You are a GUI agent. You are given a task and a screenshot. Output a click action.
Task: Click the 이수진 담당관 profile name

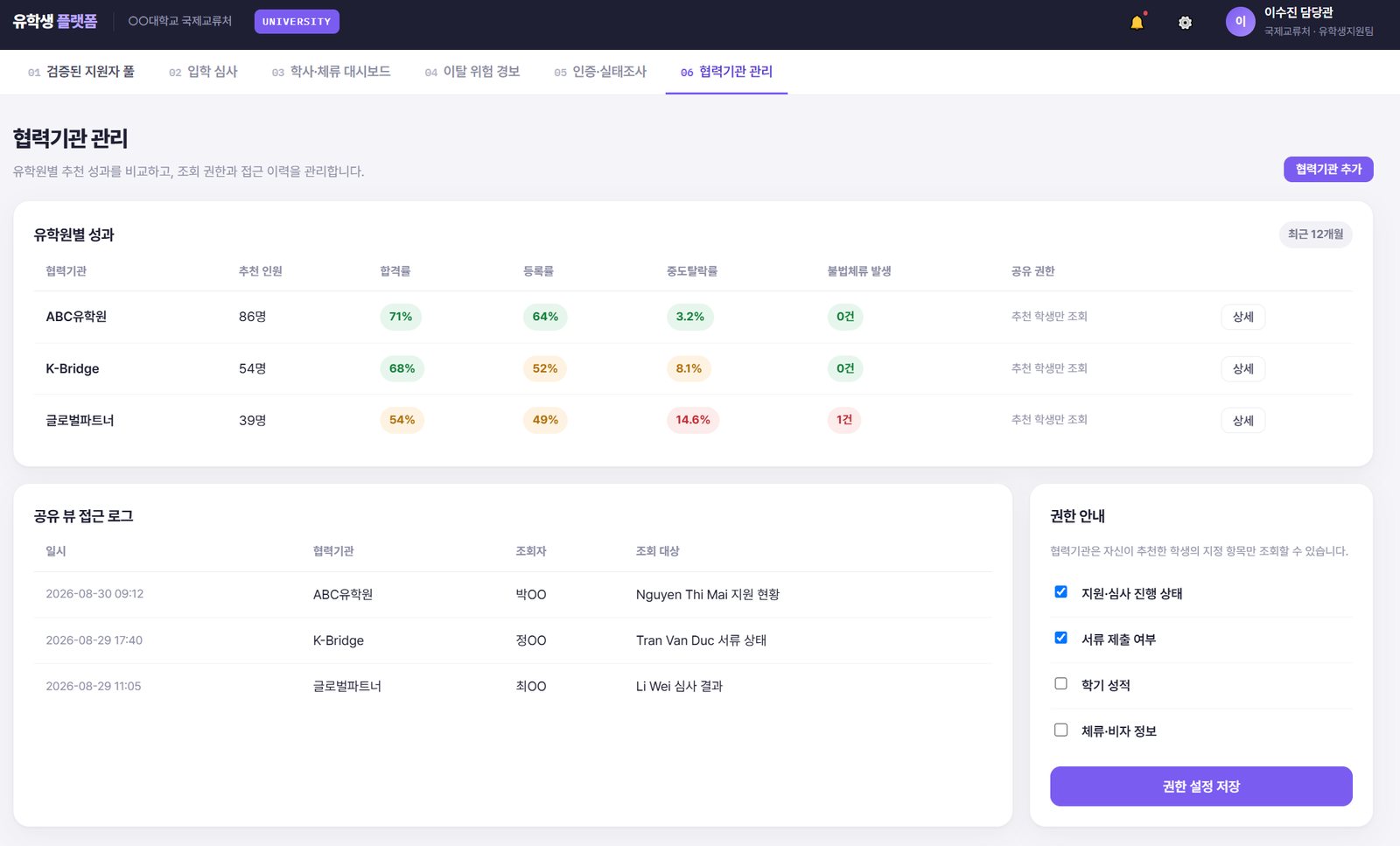pos(1298,13)
